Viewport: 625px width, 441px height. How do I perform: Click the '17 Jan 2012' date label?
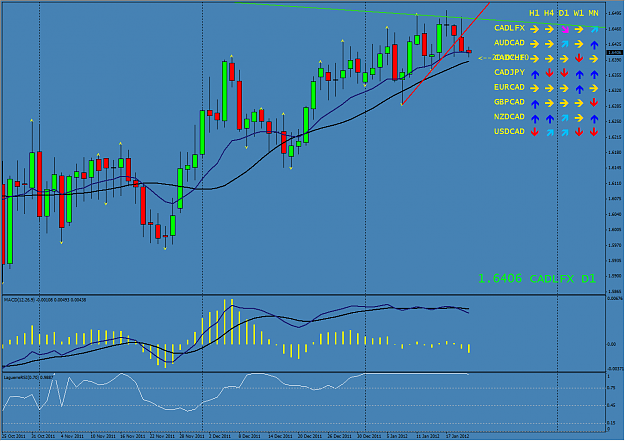point(458,436)
